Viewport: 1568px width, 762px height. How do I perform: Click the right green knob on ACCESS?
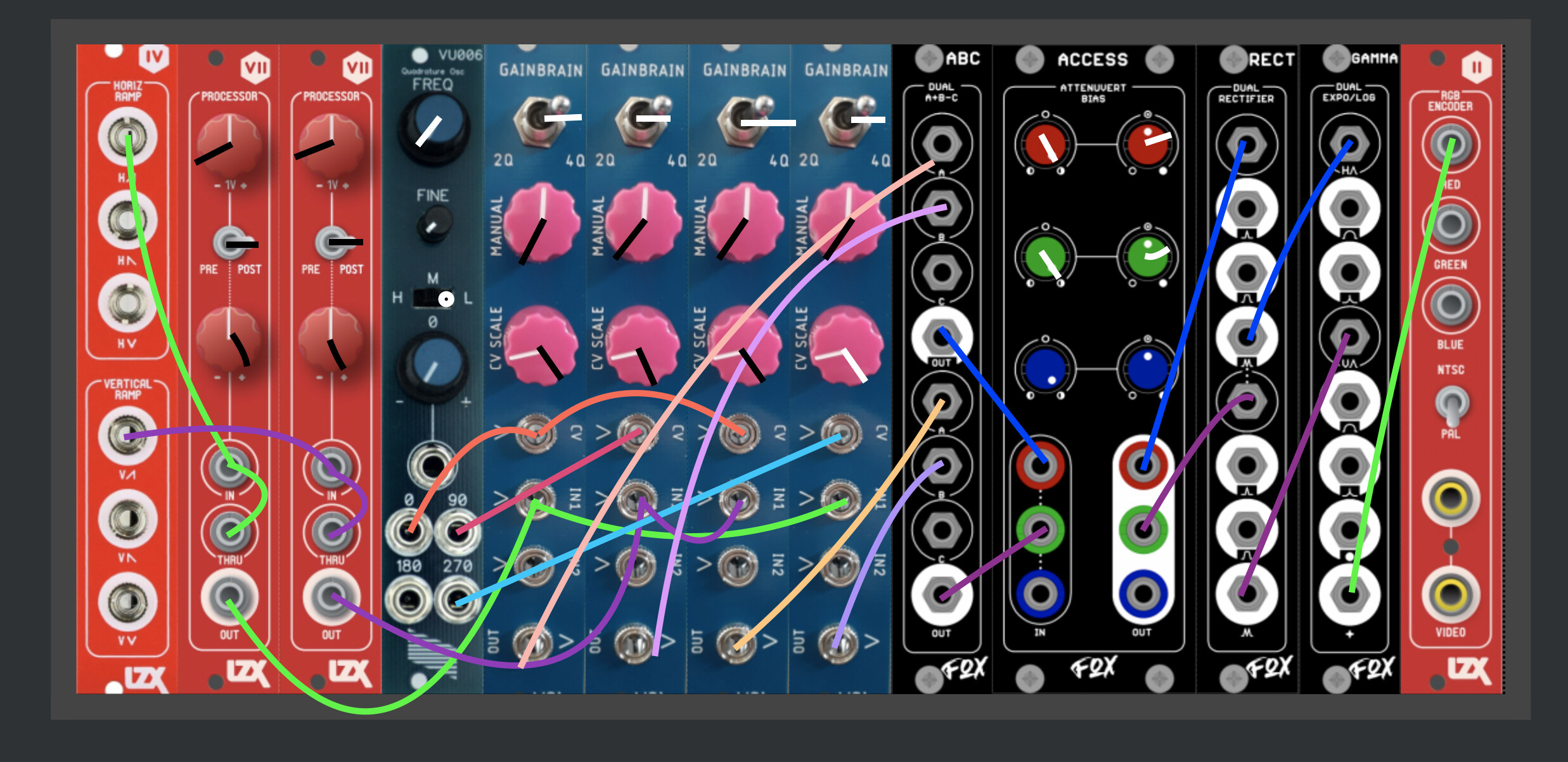1148,257
